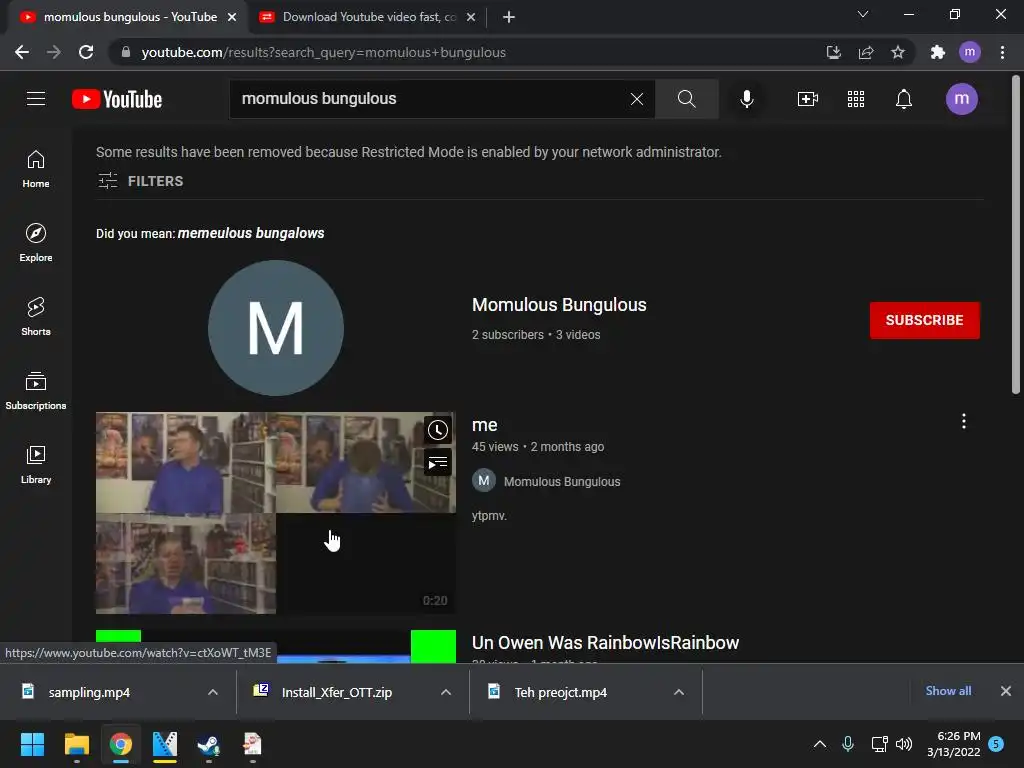Expand options for Teh preojct.mp4 download
Viewport: 1024px width, 768px height.
pyautogui.click(x=679, y=692)
